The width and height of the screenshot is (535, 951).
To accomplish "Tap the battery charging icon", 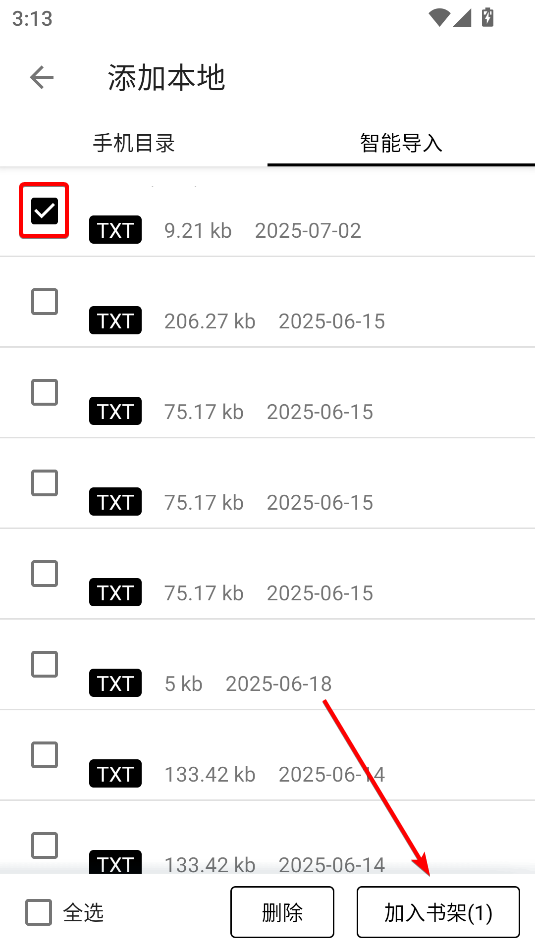I will (488, 17).
